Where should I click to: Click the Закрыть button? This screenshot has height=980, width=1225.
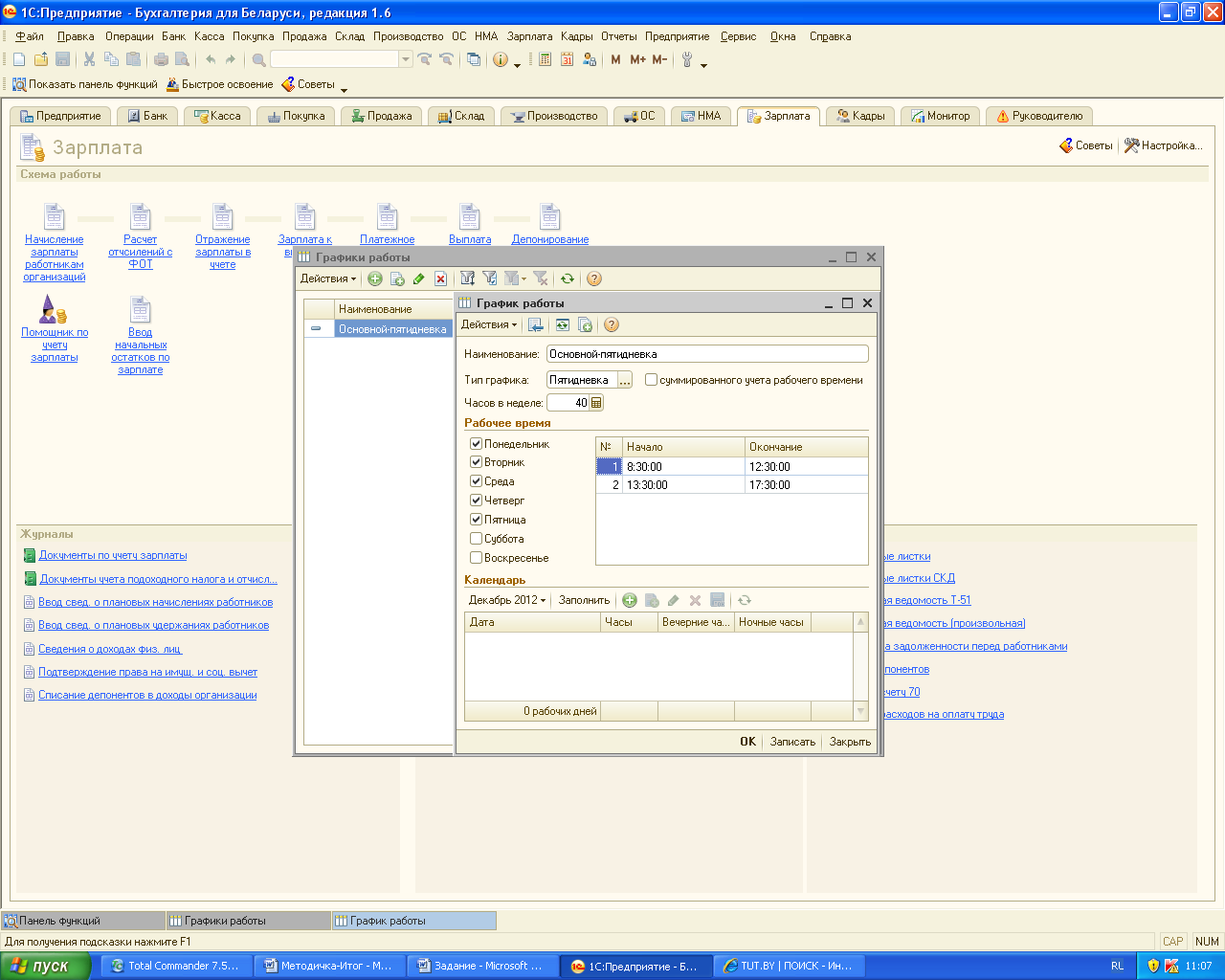[850, 742]
